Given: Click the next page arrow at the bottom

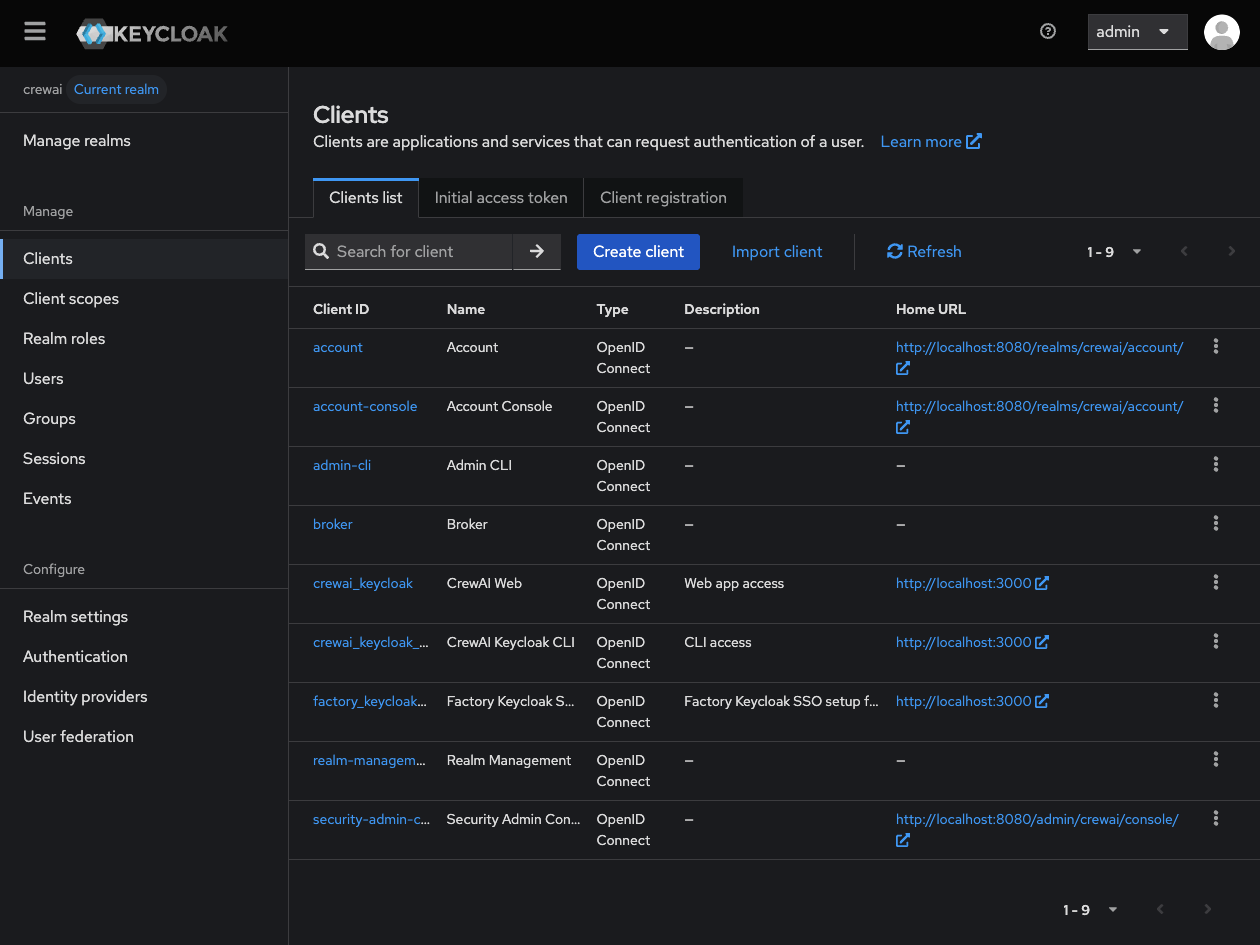Looking at the screenshot, I should pos(1207,909).
